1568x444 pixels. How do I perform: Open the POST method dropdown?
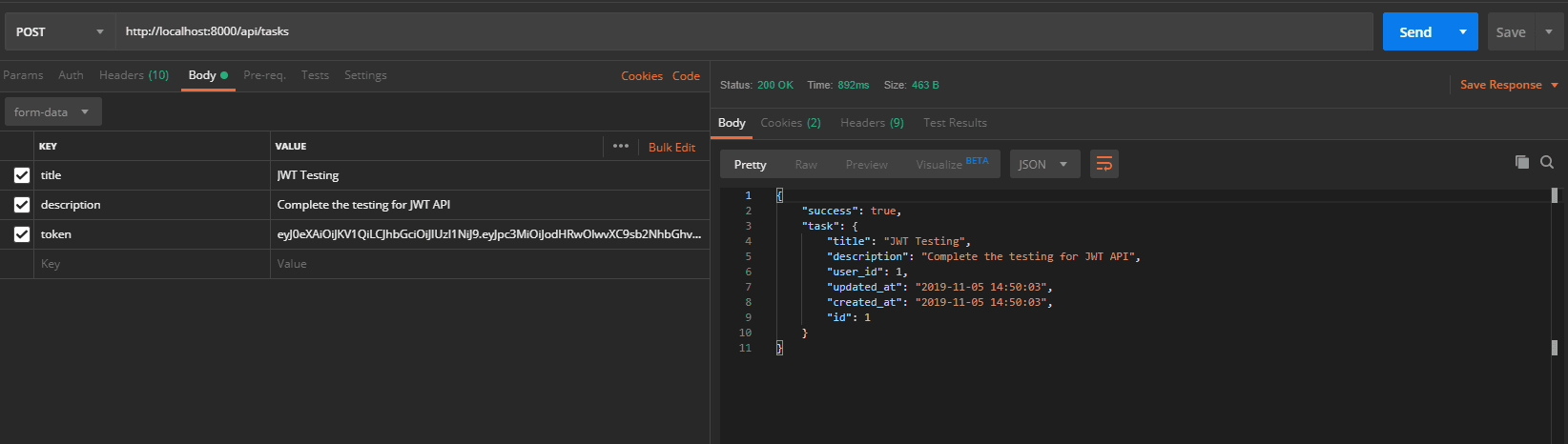coord(60,31)
